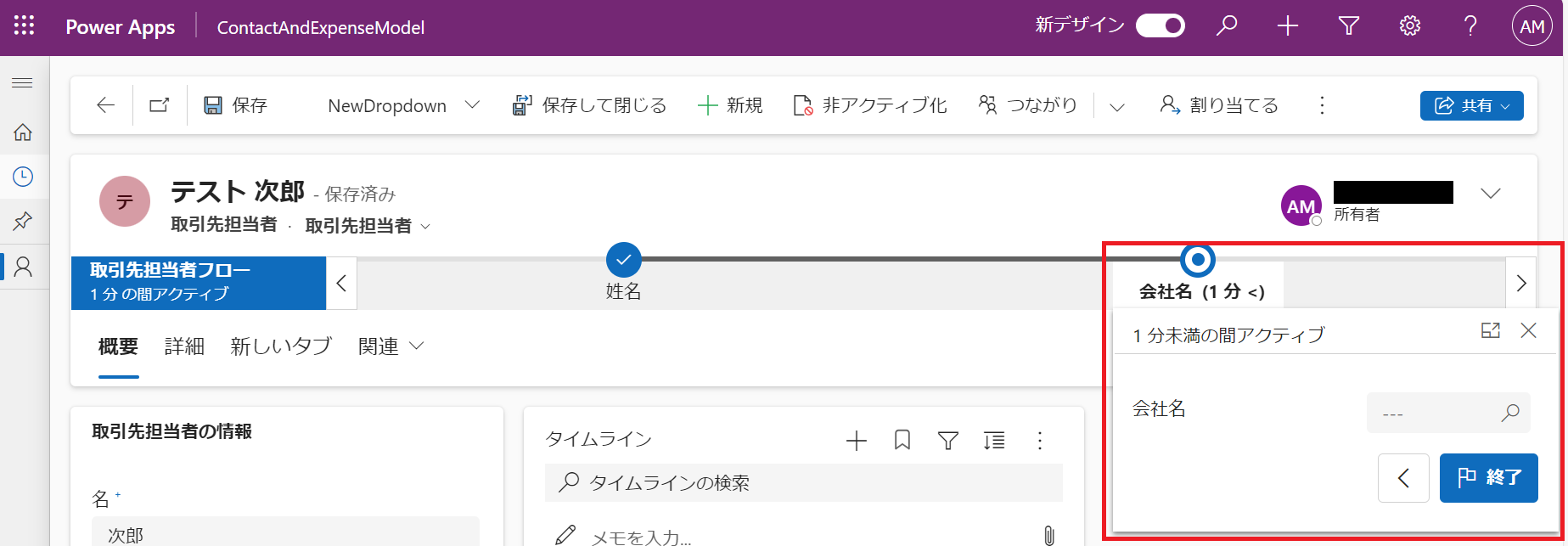
Task: Add a timeline record with plus icon
Action: pos(857,440)
